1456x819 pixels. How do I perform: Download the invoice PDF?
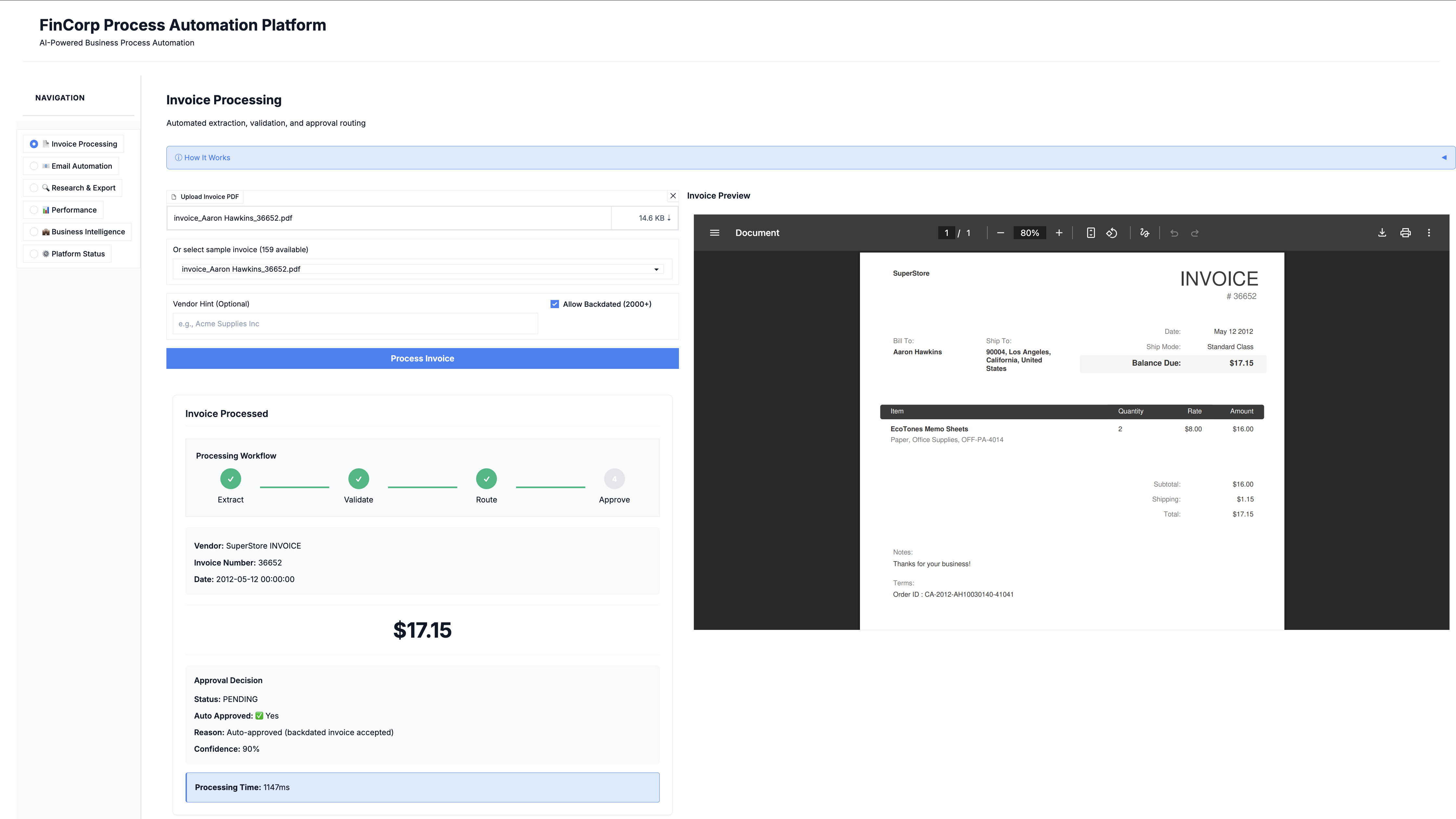point(1382,233)
